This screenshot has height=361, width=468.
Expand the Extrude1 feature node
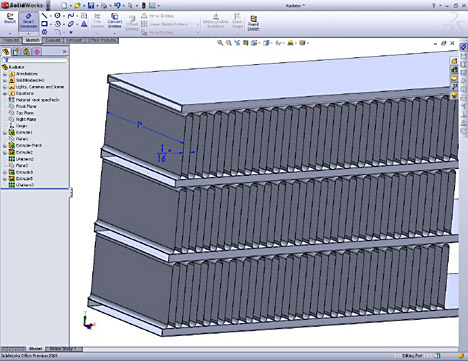point(5,132)
